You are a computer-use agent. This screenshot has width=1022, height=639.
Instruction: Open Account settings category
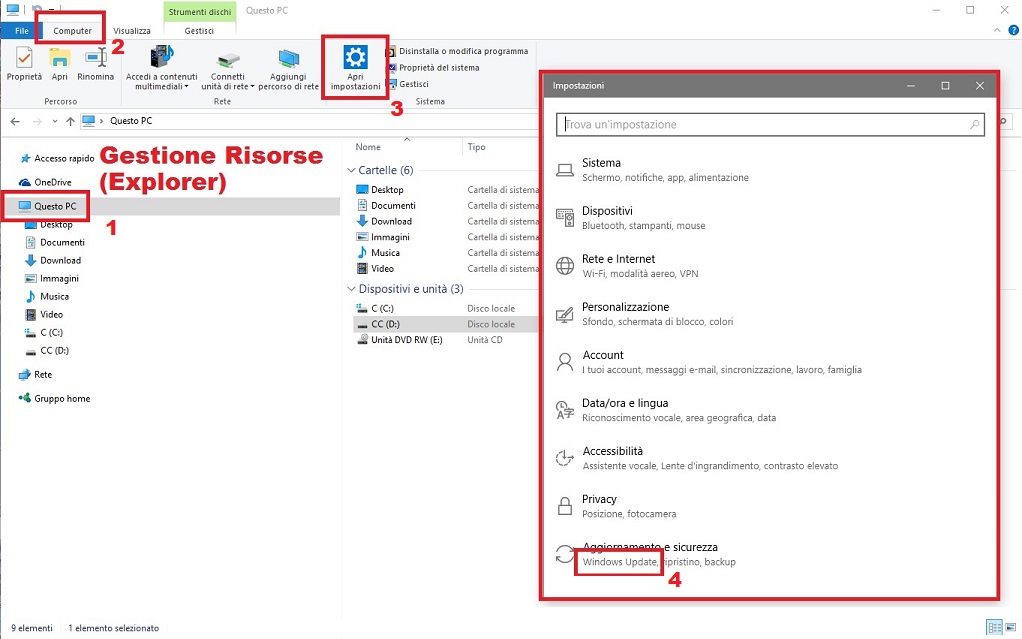(x=708, y=362)
